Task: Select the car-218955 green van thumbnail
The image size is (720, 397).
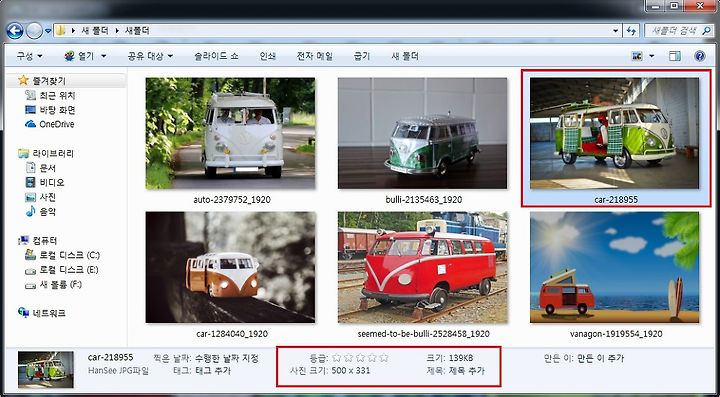Action: click(614, 134)
